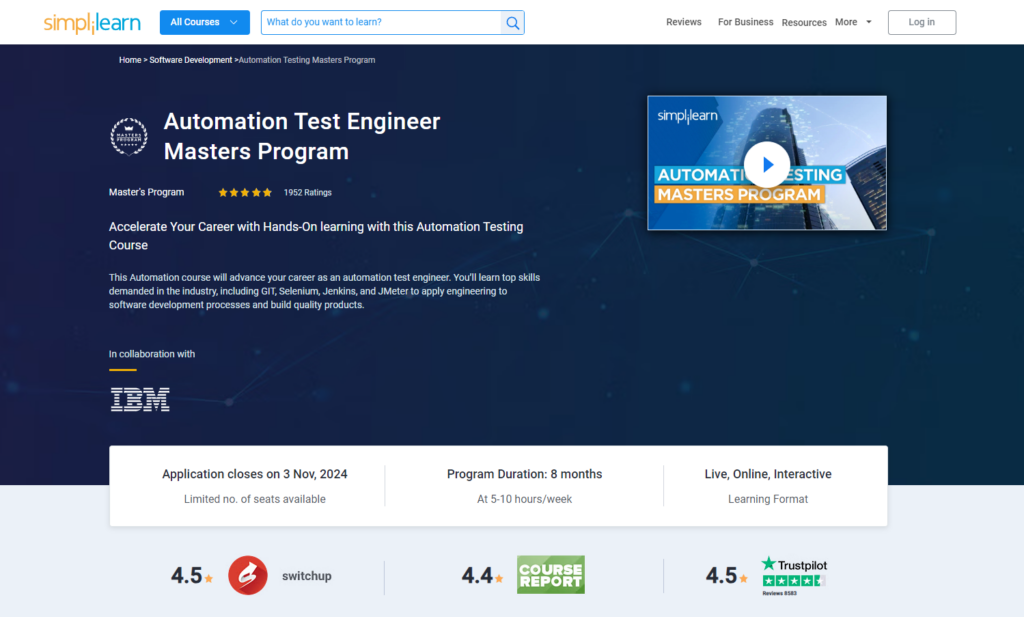Click 'Application closes on 3 Nov, 2024'
The width and height of the screenshot is (1024, 617).
click(x=255, y=474)
